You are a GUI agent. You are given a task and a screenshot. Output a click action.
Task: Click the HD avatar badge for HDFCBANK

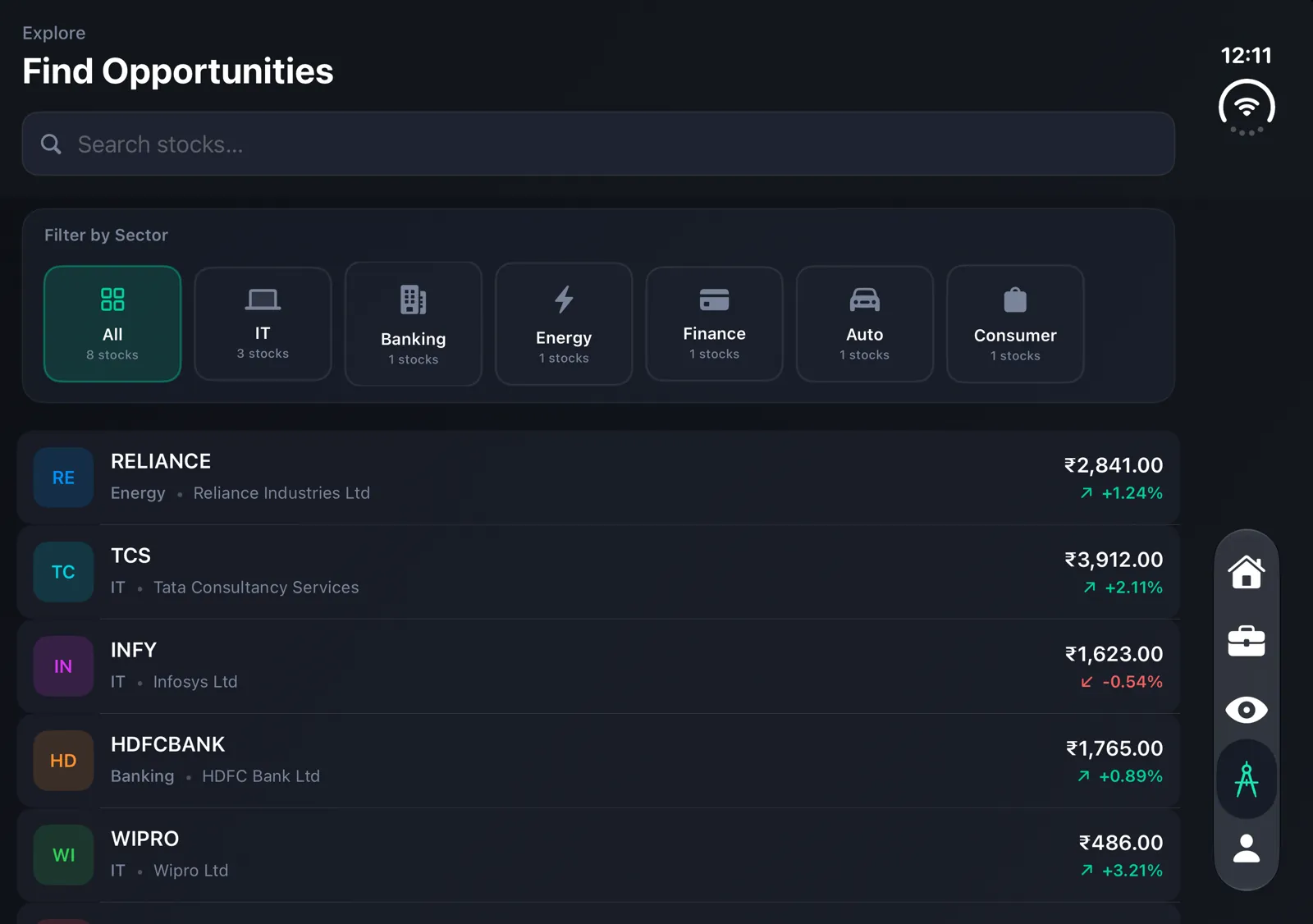pyautogui.click(x=63, y=761)
